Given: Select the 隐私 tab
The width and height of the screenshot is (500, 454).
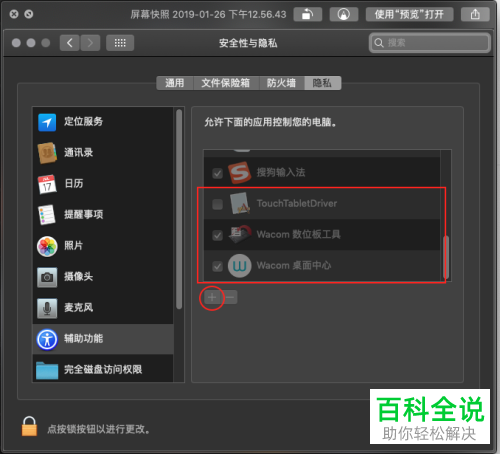Looking at the screenshot, I should click(322, 83).
